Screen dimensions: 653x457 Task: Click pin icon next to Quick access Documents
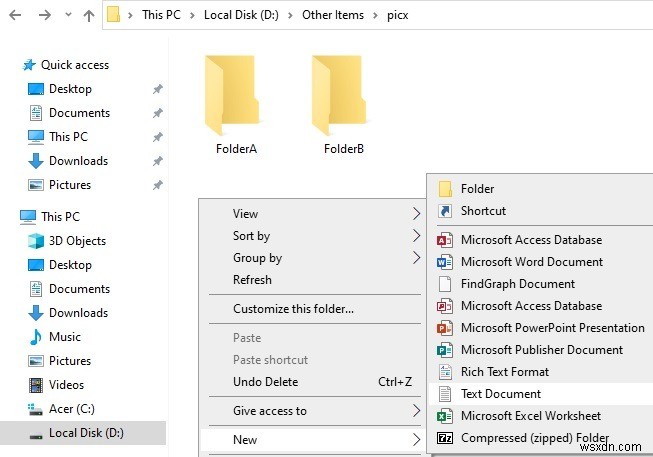[157, 113]
